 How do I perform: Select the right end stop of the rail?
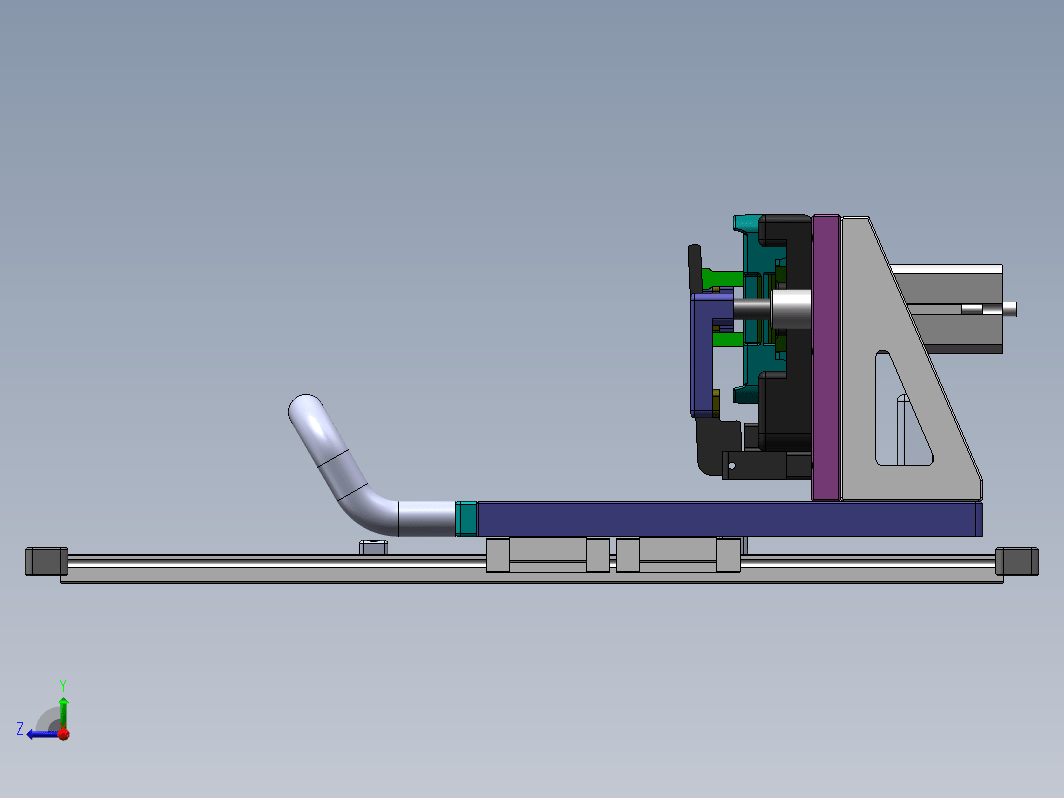[x=1016, y=561]
